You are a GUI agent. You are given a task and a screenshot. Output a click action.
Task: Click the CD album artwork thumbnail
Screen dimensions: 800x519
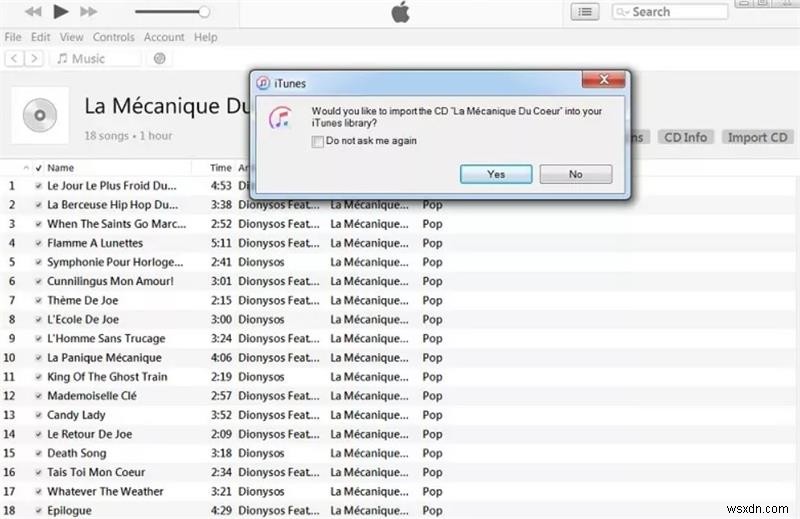(40, 115)
